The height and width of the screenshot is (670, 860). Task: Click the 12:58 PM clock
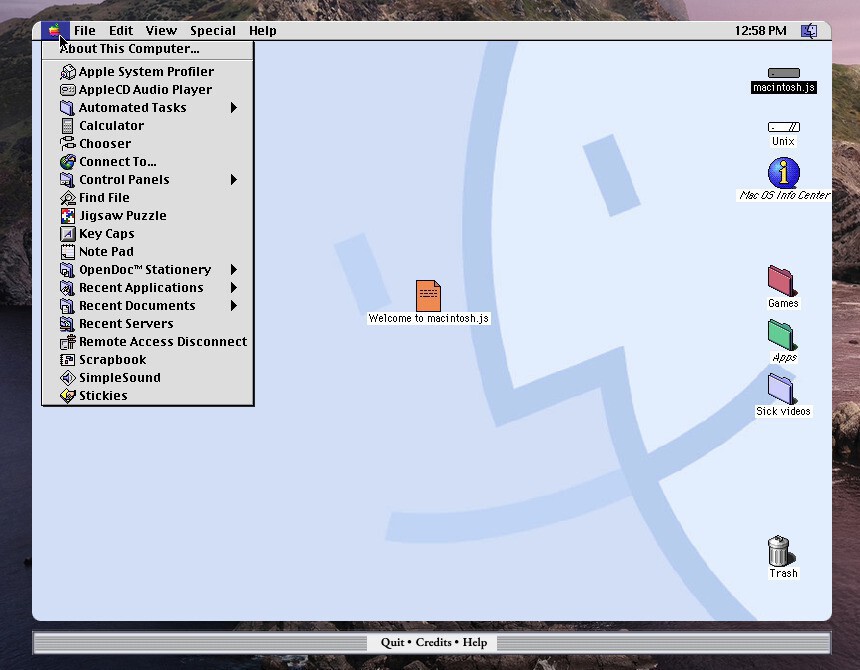760,31
